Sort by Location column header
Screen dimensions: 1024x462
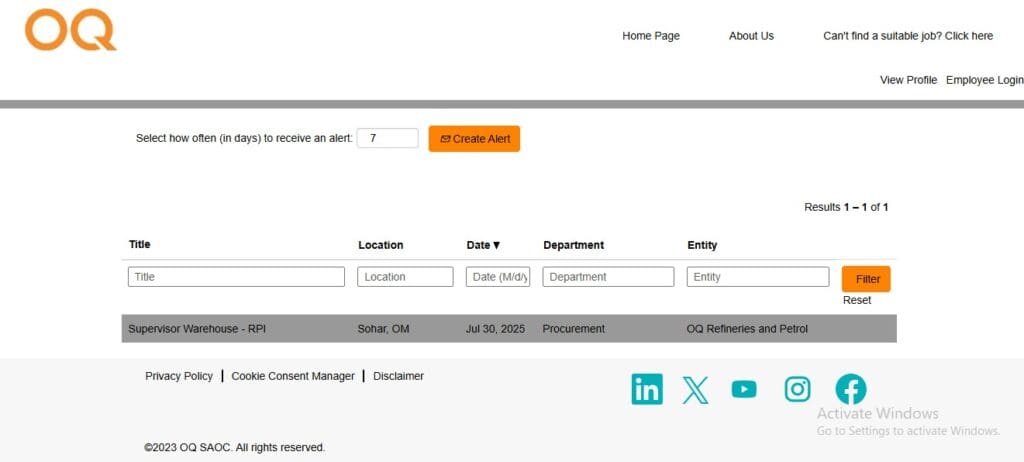(x=380, y=245)
